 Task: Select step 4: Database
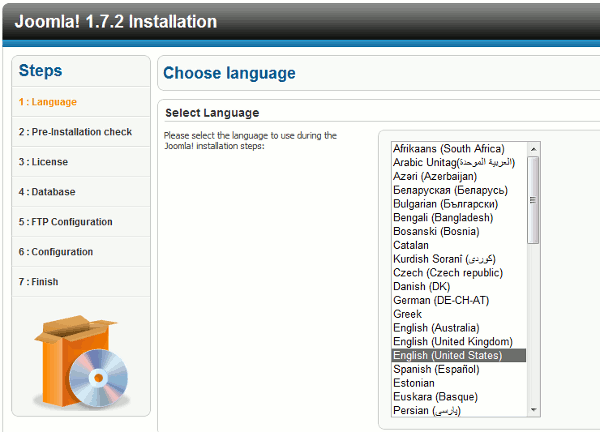[46, 192]
